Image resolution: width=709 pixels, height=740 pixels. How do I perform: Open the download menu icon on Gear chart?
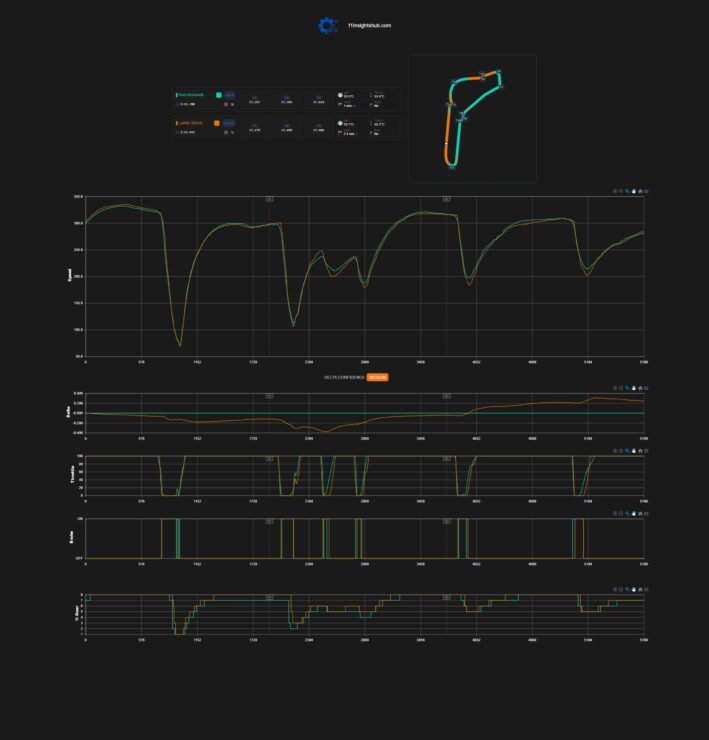646,589
